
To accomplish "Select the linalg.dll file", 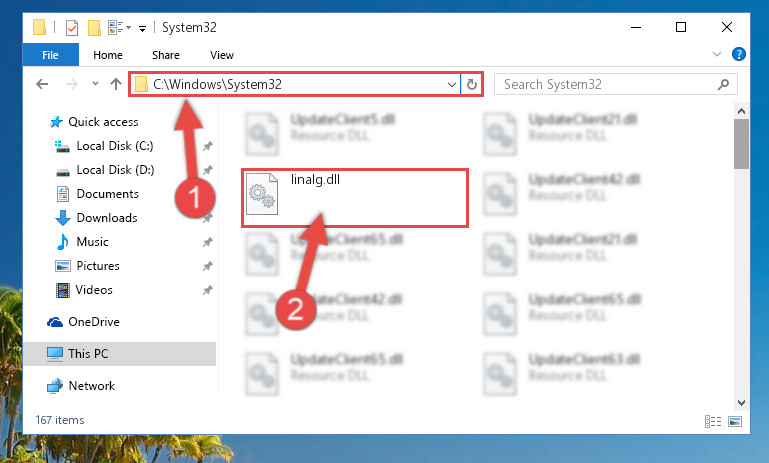I will point(355,198).
